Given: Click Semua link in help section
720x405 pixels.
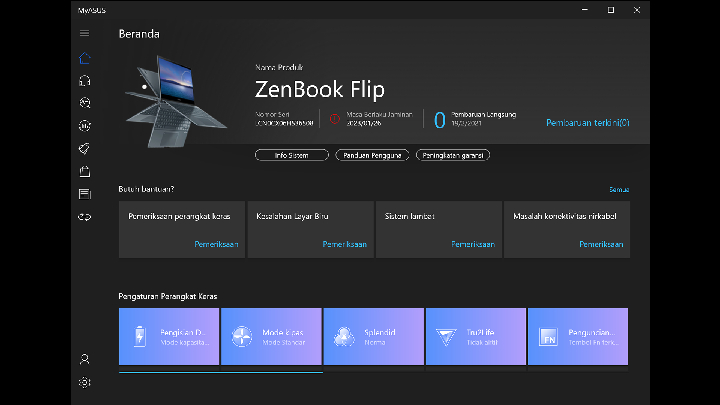Looking at the screenshot, I should point(619,189).
